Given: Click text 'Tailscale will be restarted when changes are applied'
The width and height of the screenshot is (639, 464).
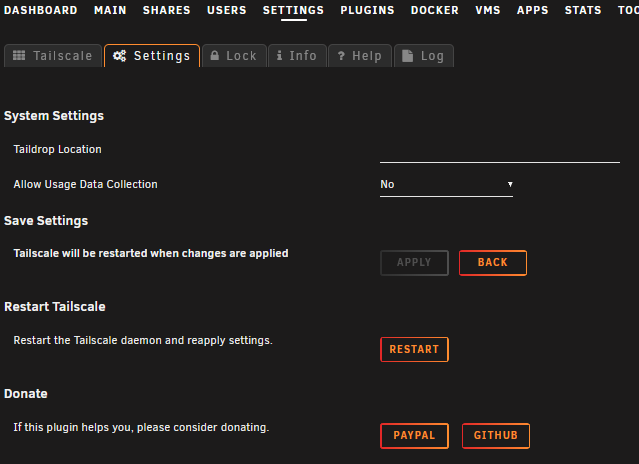Looking at the screenshot, I should click(x=151, y=253).
